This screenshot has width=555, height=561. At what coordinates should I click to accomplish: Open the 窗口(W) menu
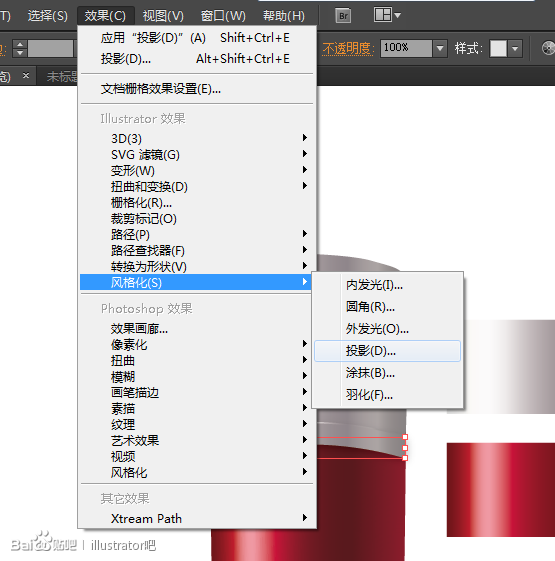(x=223, y=16)
